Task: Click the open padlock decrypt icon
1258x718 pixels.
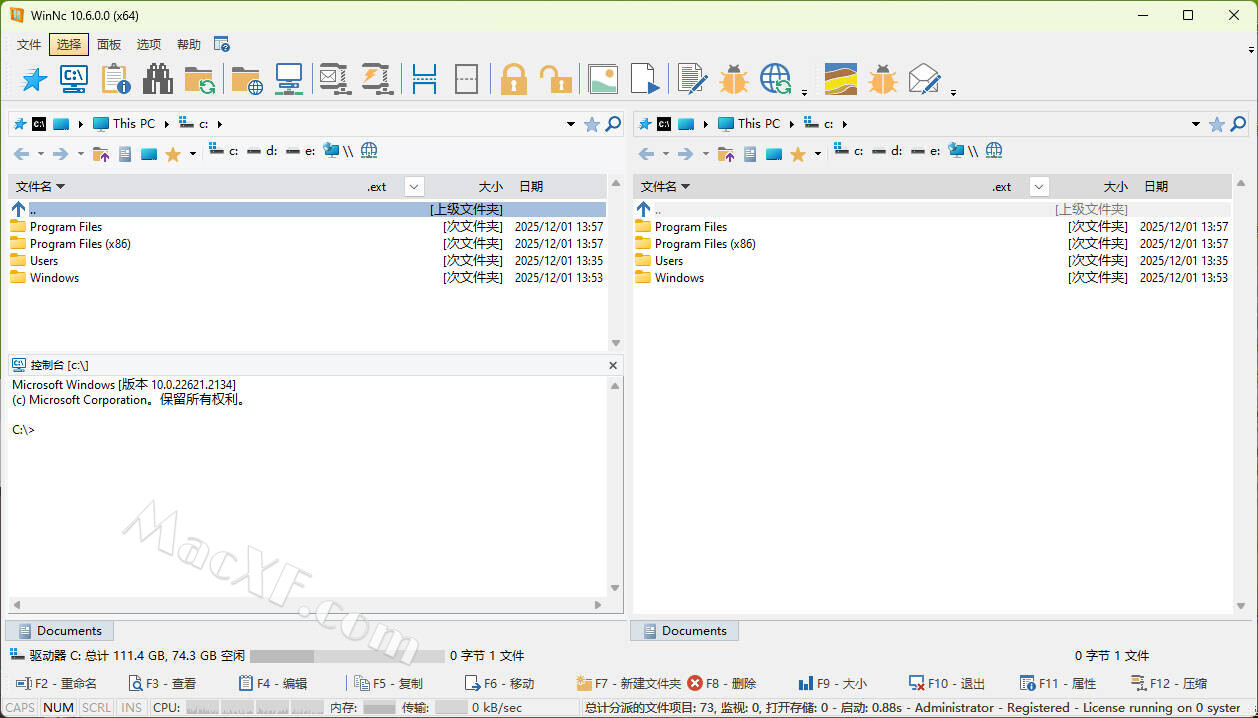Action: coord(555,80)
